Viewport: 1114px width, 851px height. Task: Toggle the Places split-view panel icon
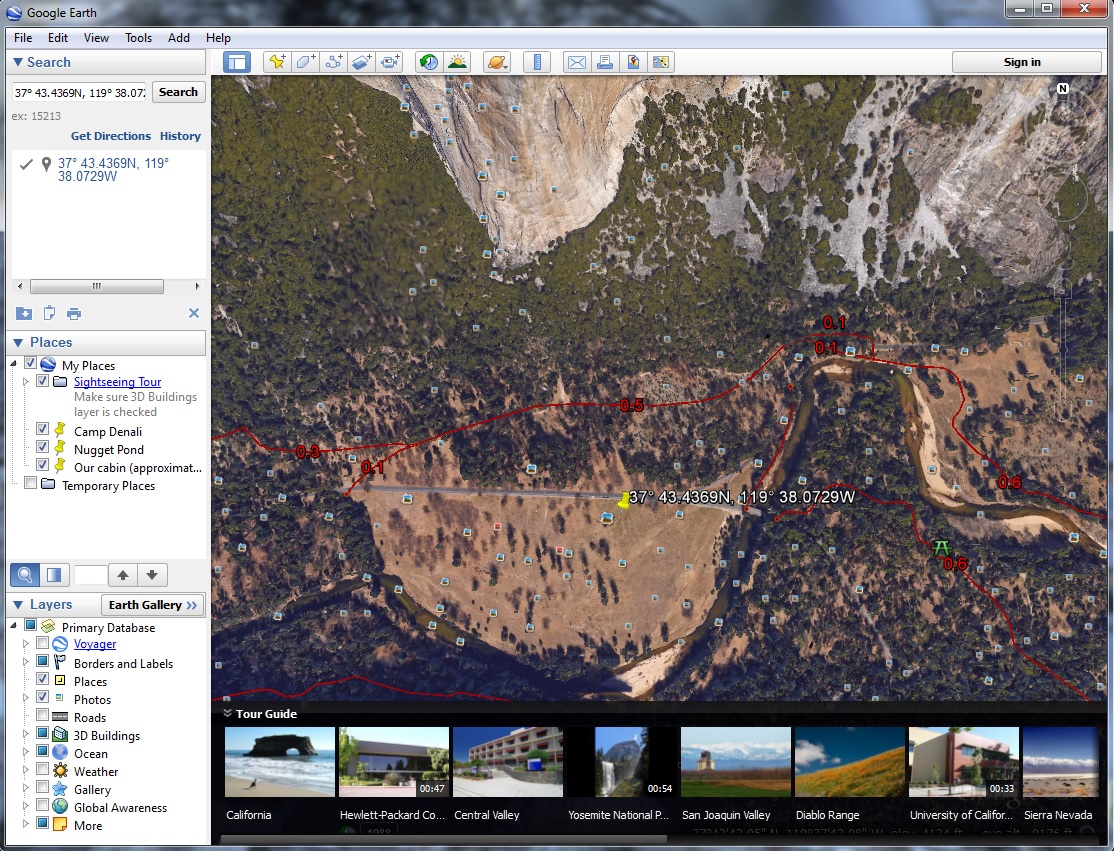54,575
